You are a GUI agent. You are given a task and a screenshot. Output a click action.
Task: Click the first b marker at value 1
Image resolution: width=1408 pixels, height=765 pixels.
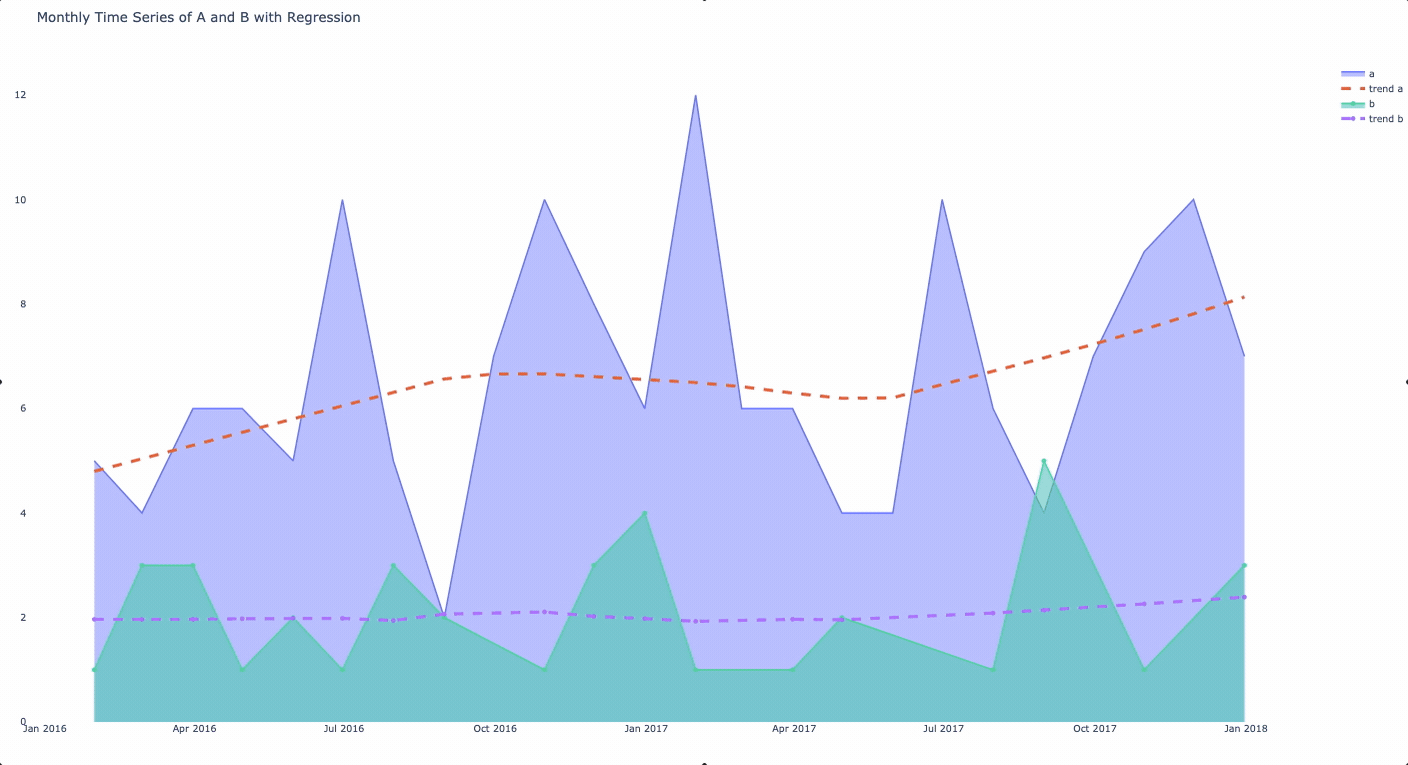pos(94,670)
